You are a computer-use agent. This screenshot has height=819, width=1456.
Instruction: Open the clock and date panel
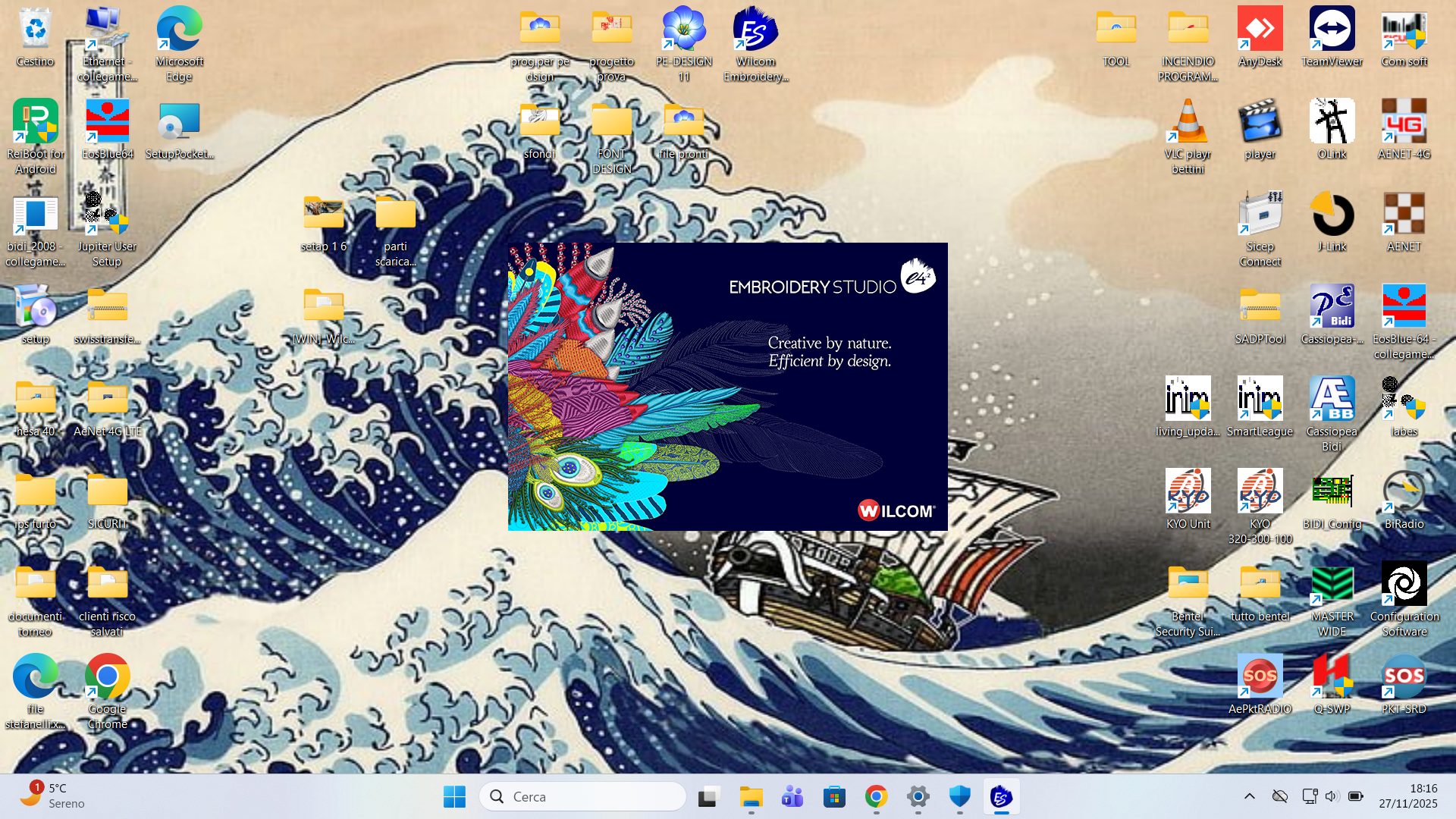[1407, 796]
